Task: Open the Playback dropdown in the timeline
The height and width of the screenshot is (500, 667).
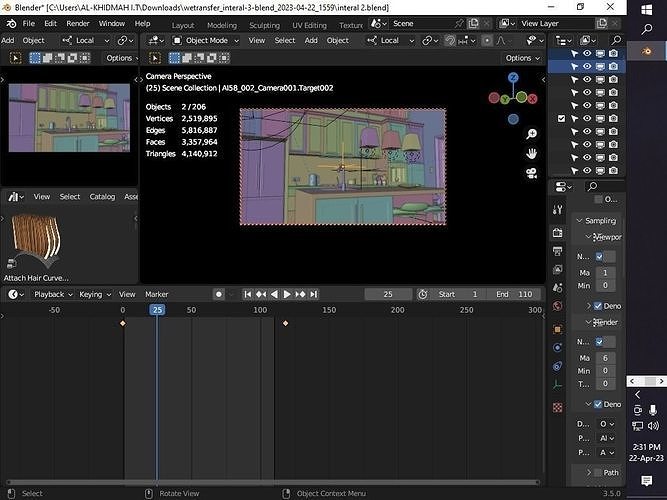Action: (x=49, y=294)
